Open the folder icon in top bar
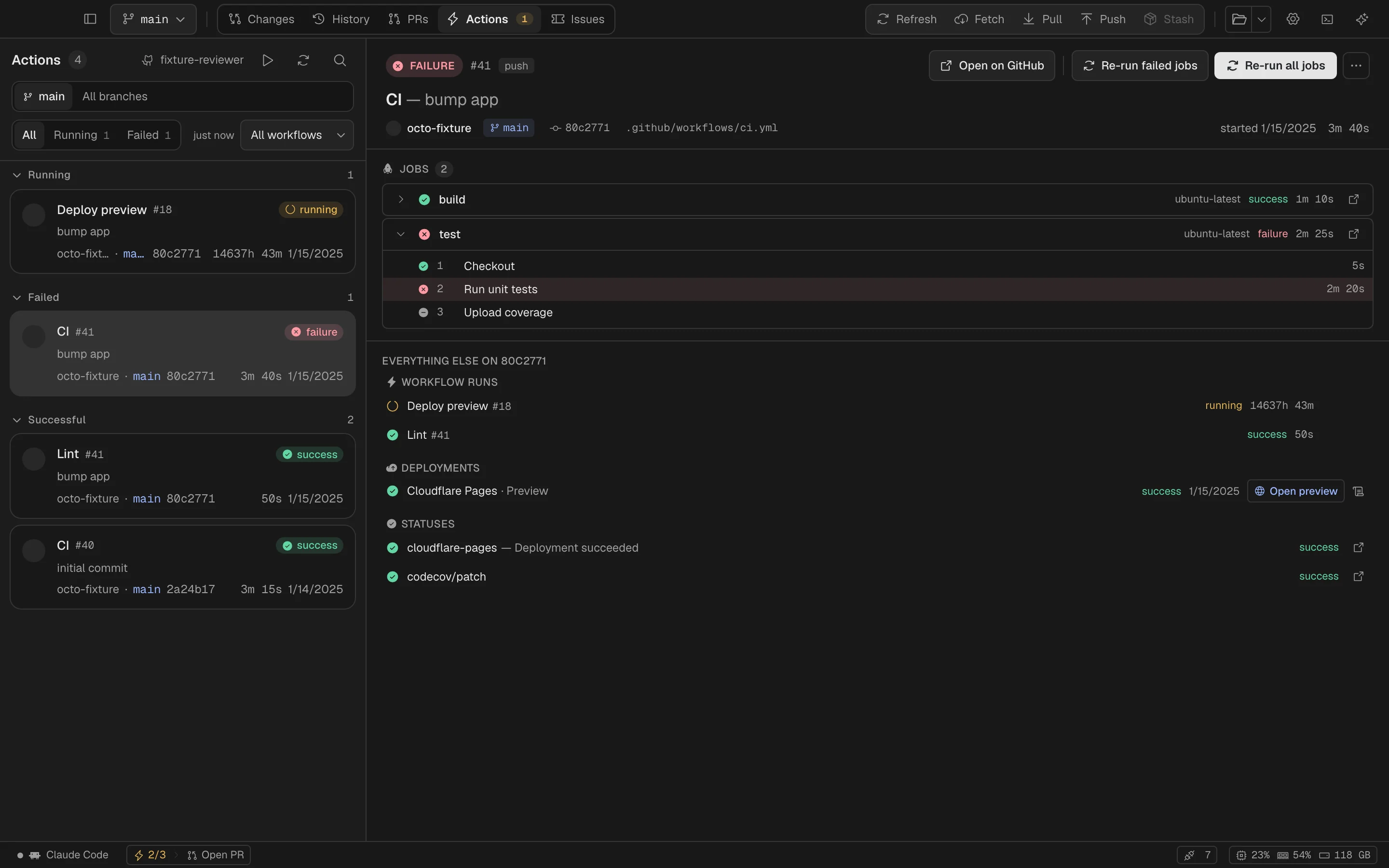 pos(1239,19)
